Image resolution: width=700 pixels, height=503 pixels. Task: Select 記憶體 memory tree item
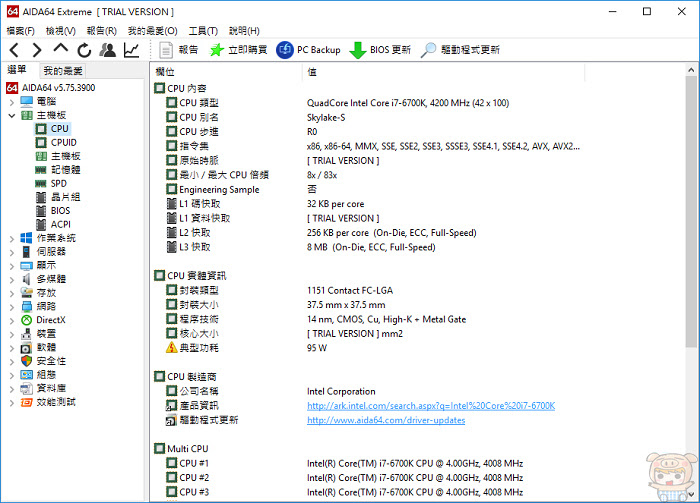pos(58,170)
